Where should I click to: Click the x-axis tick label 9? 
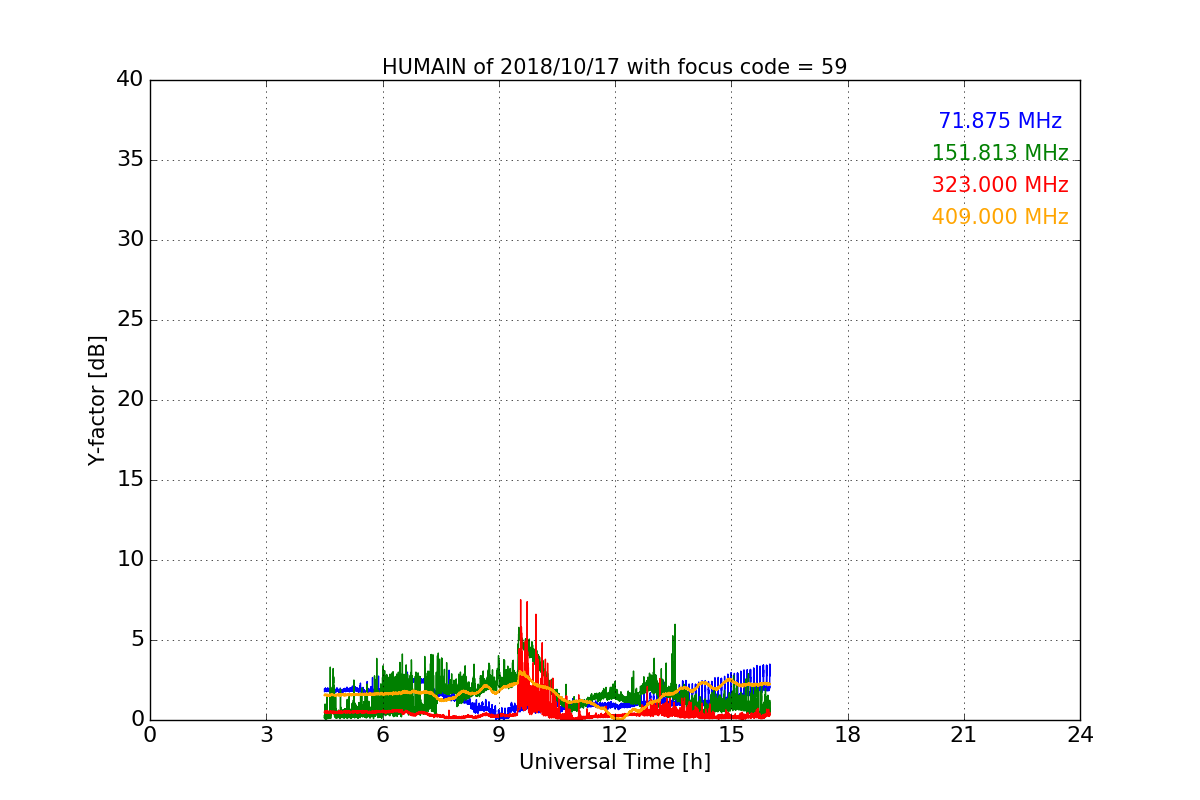coord(499,735)
